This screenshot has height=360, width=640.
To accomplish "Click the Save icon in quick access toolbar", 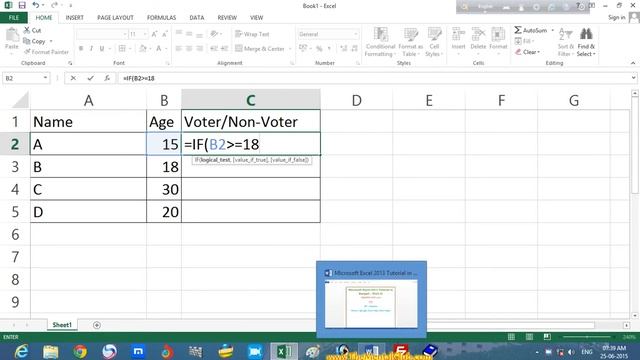I will (22, 5).
